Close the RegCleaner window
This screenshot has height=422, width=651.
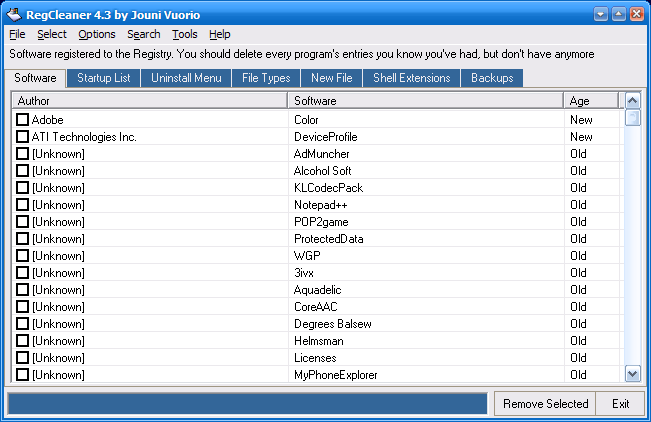tap(636, 15)
